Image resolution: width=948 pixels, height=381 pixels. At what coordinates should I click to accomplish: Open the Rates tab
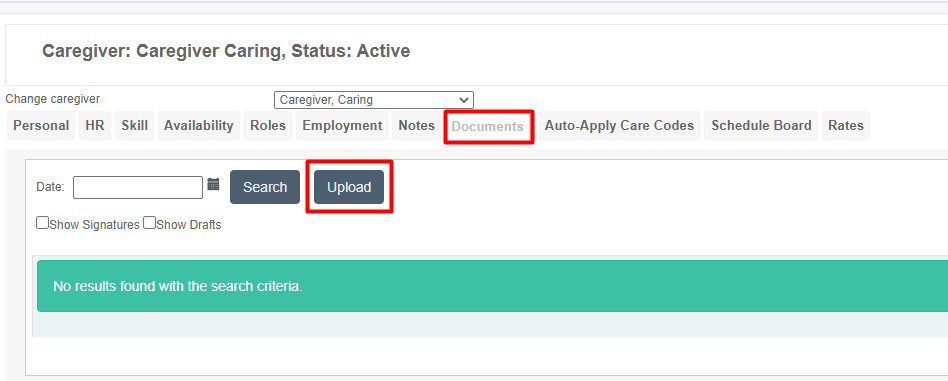(x=846, y=126)
